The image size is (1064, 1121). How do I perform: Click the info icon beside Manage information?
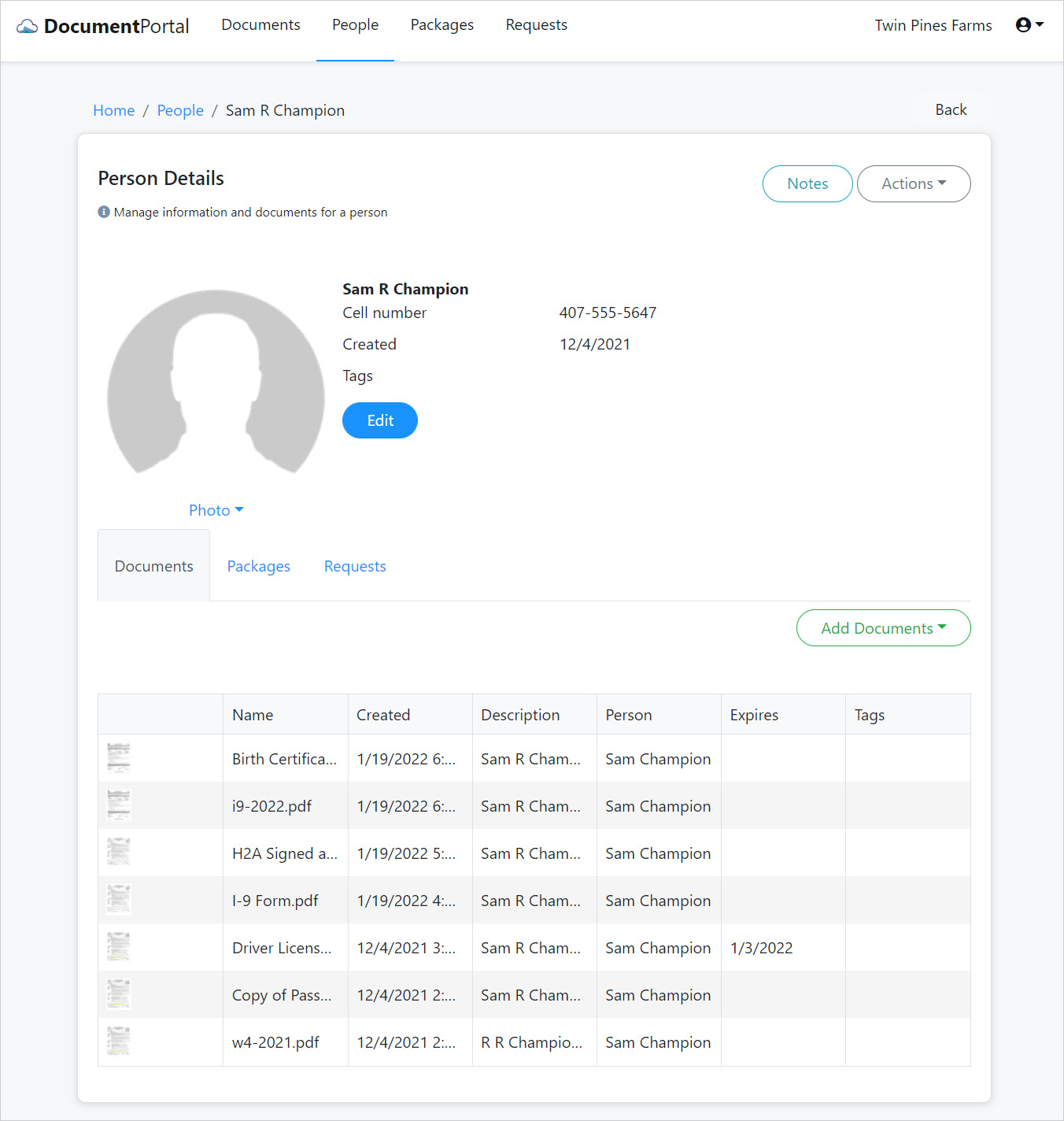point(103,212)
